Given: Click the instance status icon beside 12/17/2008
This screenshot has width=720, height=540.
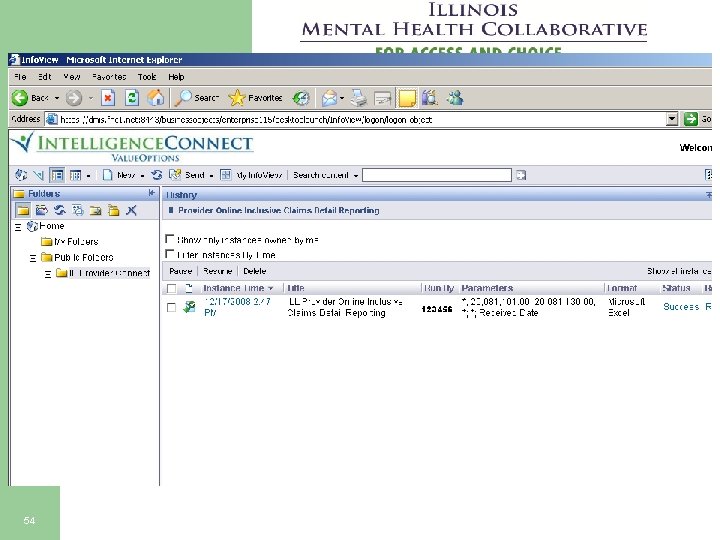Looking at the screenshot, I should tap(189, 306).
